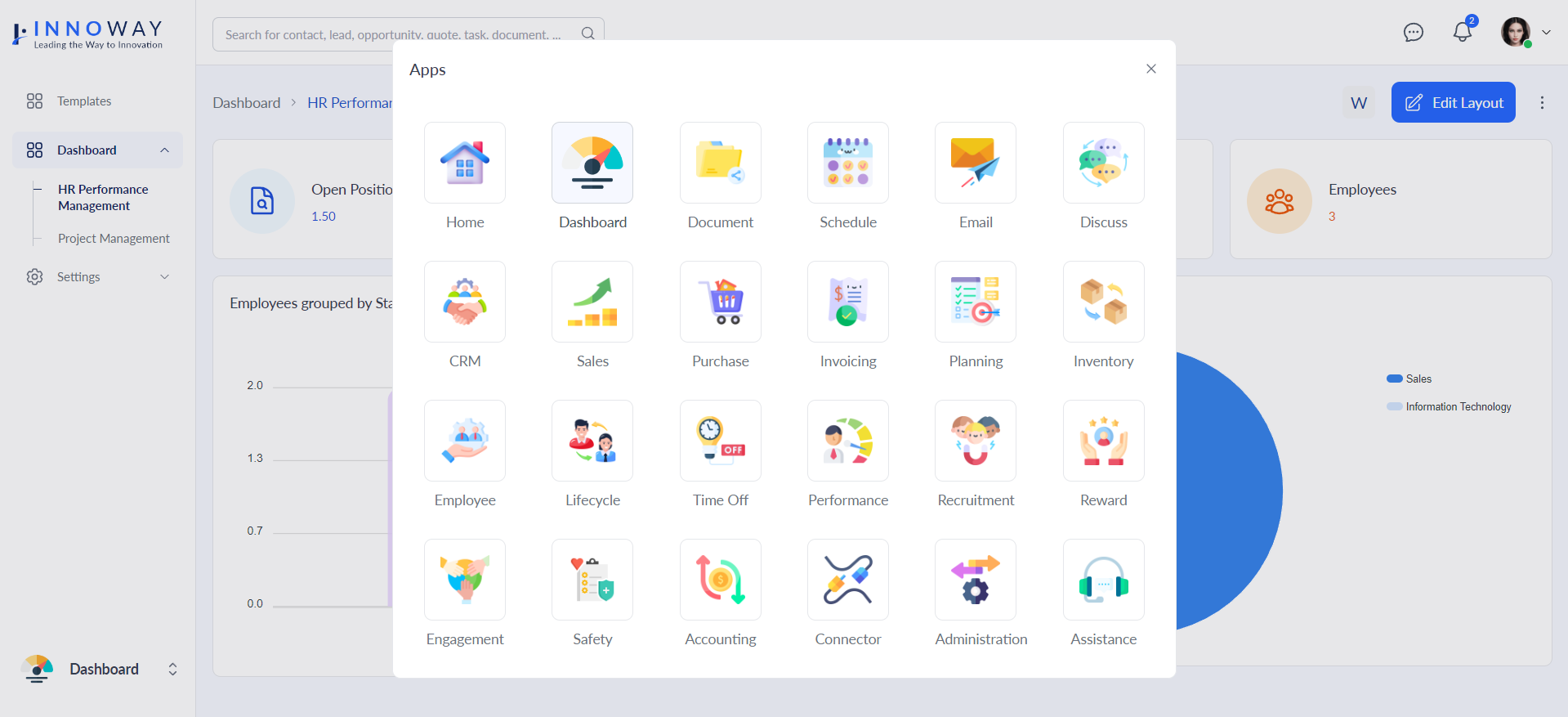Select the Connector app icon
This screenshot has height=717, width=1568.
point(847,580)
